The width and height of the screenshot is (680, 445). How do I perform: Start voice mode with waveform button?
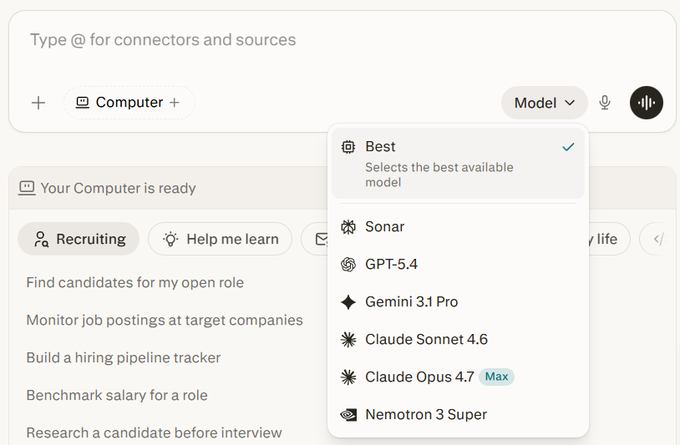click(646, 103)
